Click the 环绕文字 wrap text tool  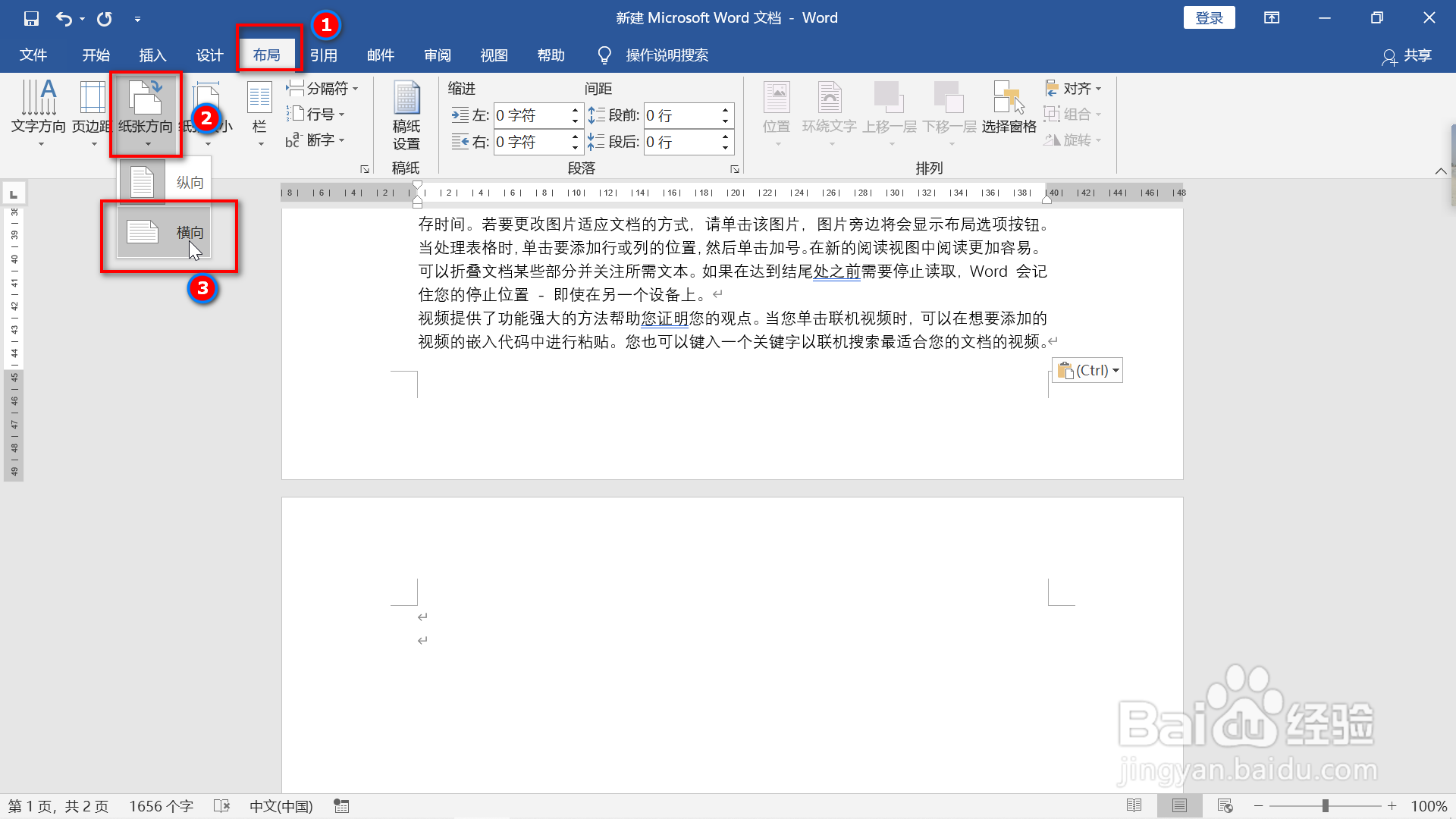(830, 114)
